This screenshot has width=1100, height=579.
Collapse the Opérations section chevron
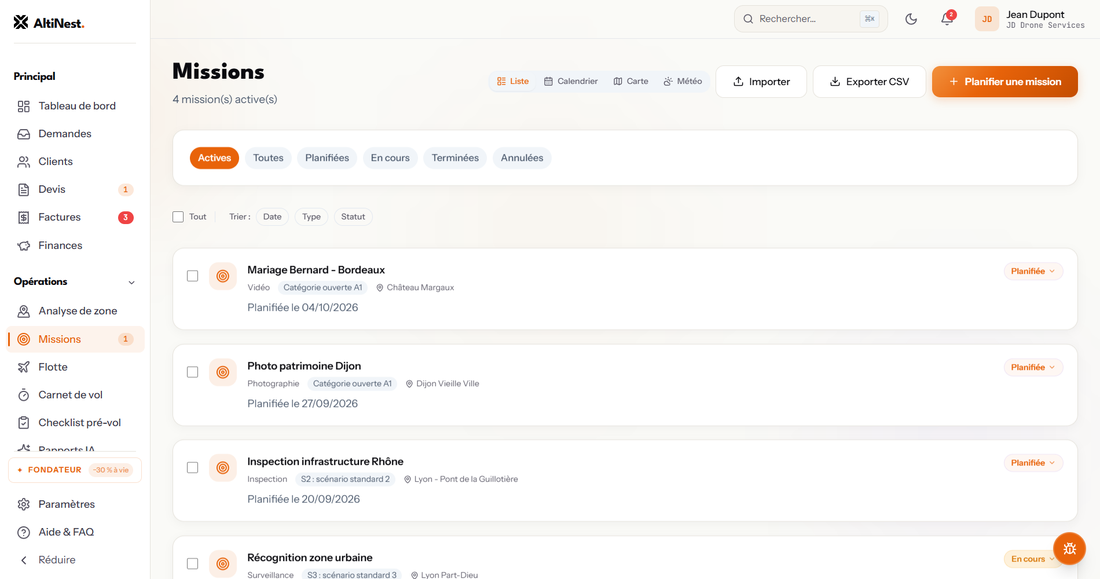pos(131,282)
